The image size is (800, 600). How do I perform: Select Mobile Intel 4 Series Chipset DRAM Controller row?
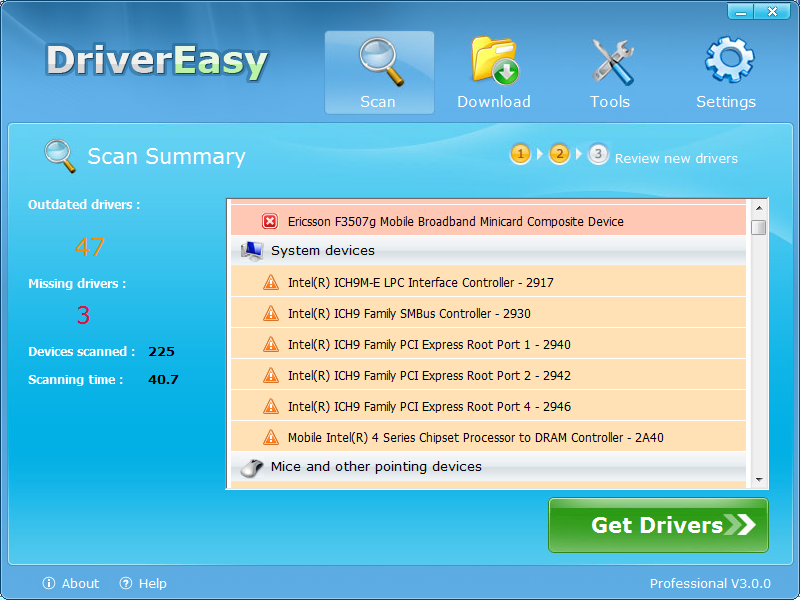click(488, 437)
